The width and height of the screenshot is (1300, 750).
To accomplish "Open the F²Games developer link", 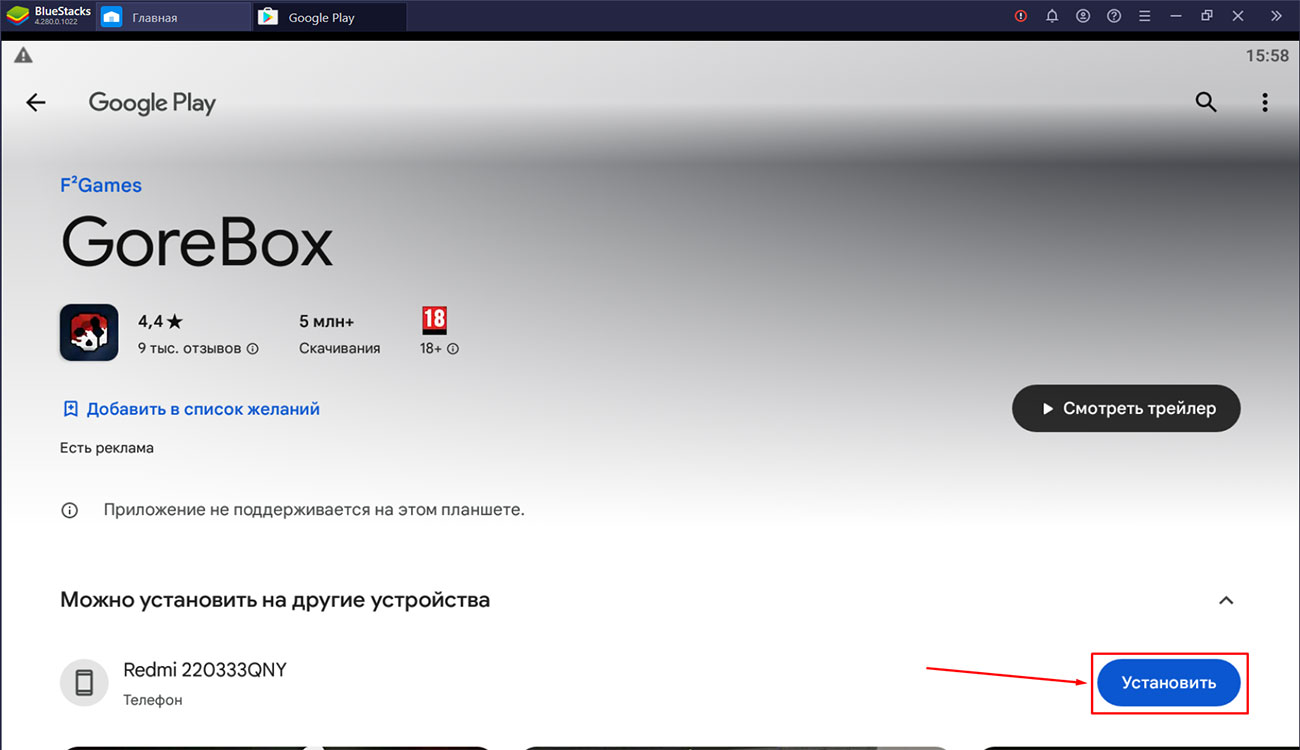I will coord(101,185).
